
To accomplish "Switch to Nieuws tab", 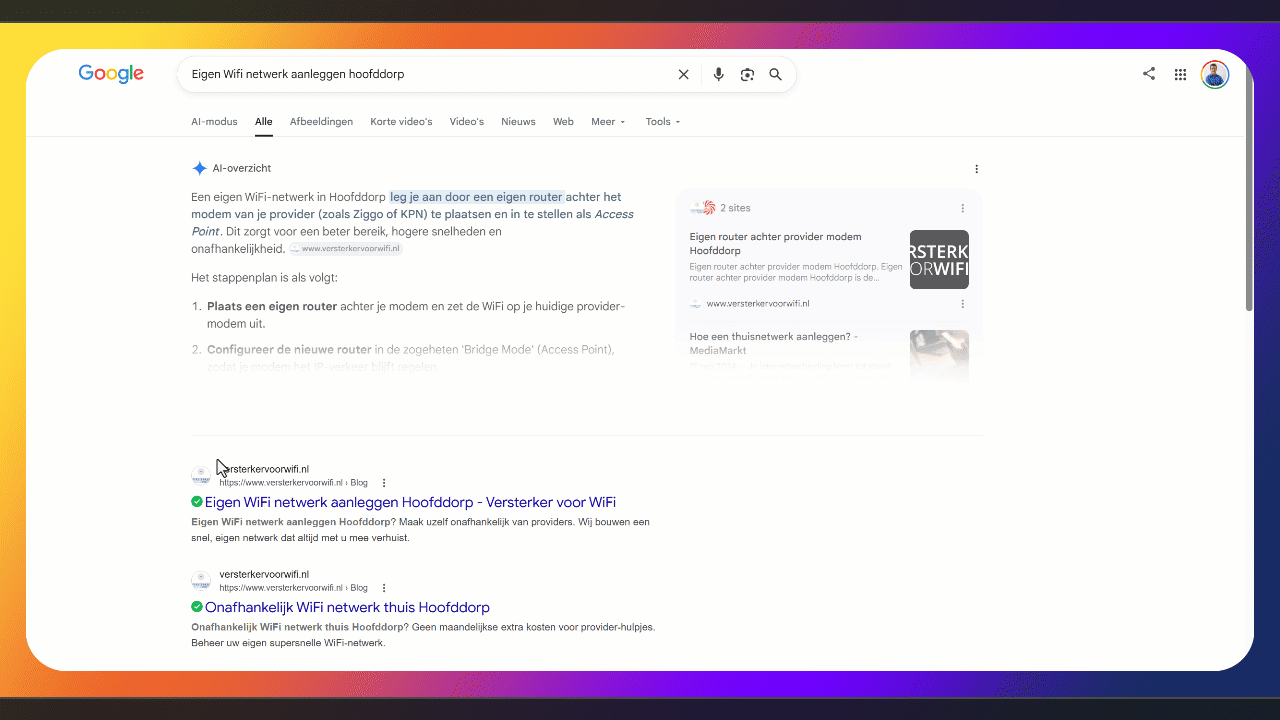I will pos(518,122).
